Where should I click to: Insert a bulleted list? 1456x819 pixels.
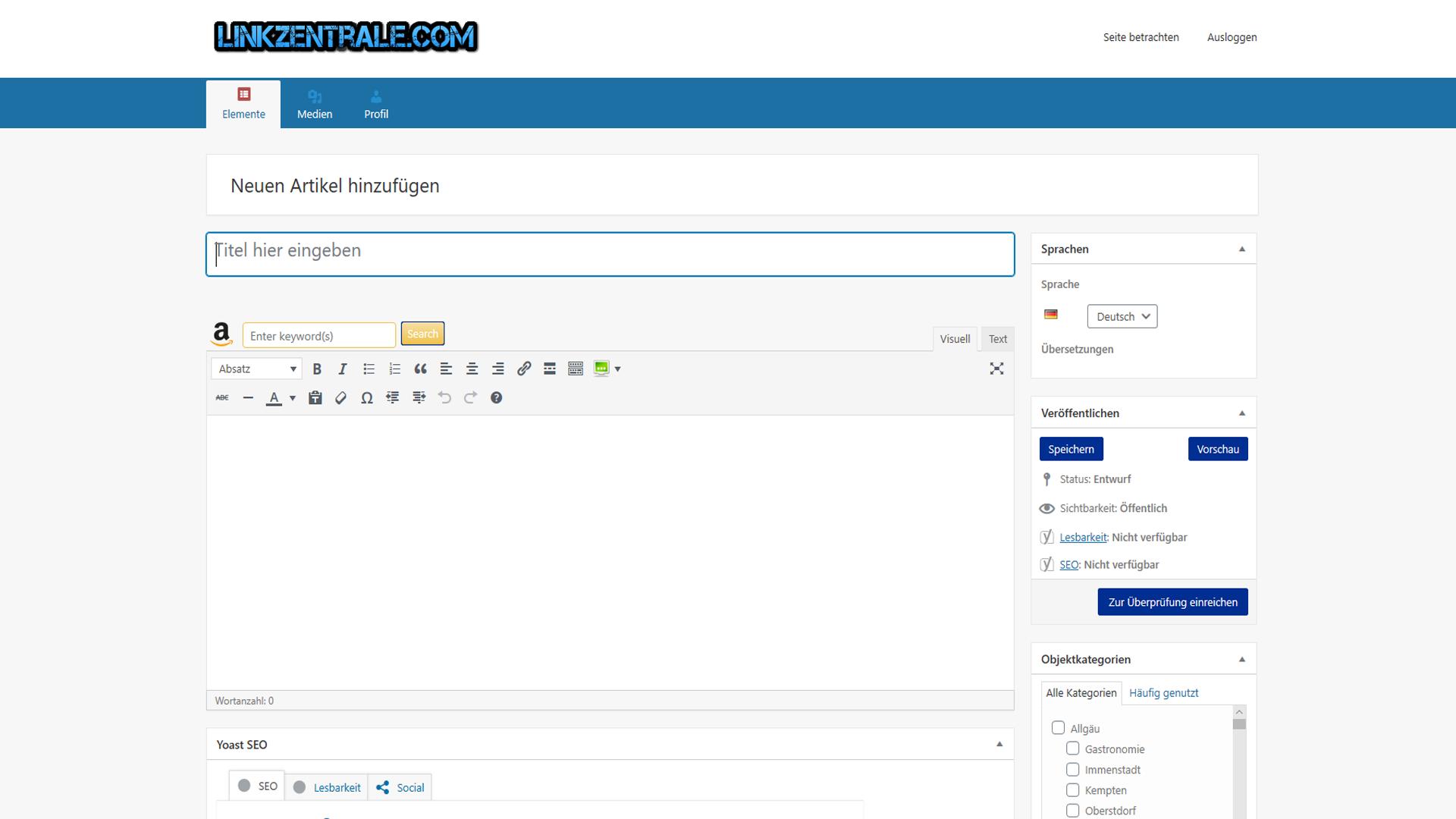pyautogui.click(x=369, y=369)
